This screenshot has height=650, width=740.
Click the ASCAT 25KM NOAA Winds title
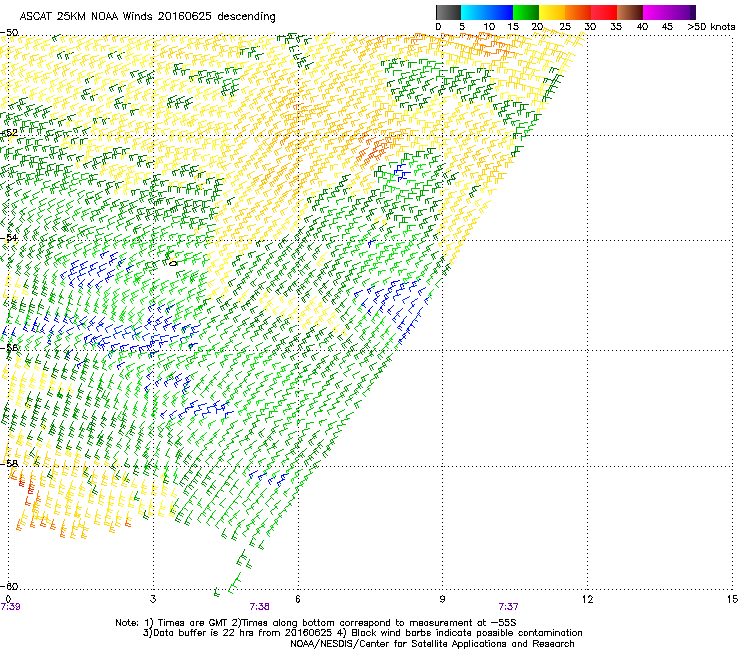[x=147, y=16]
